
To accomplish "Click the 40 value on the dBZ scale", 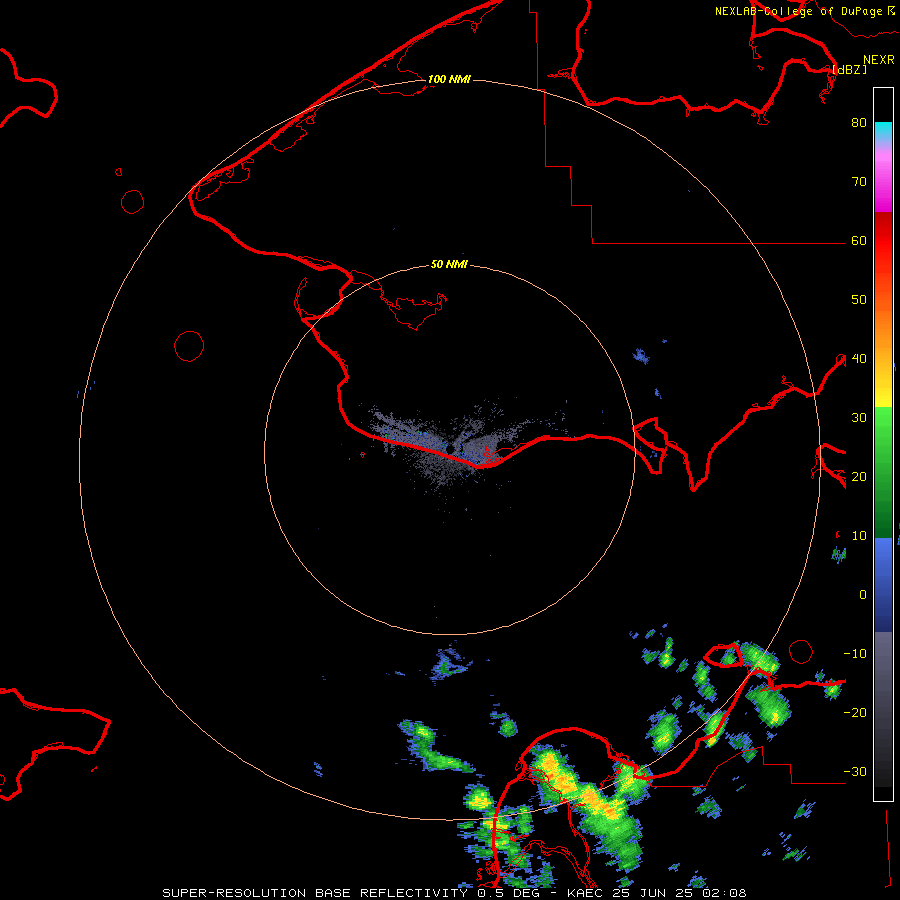I will click(859, 359).
